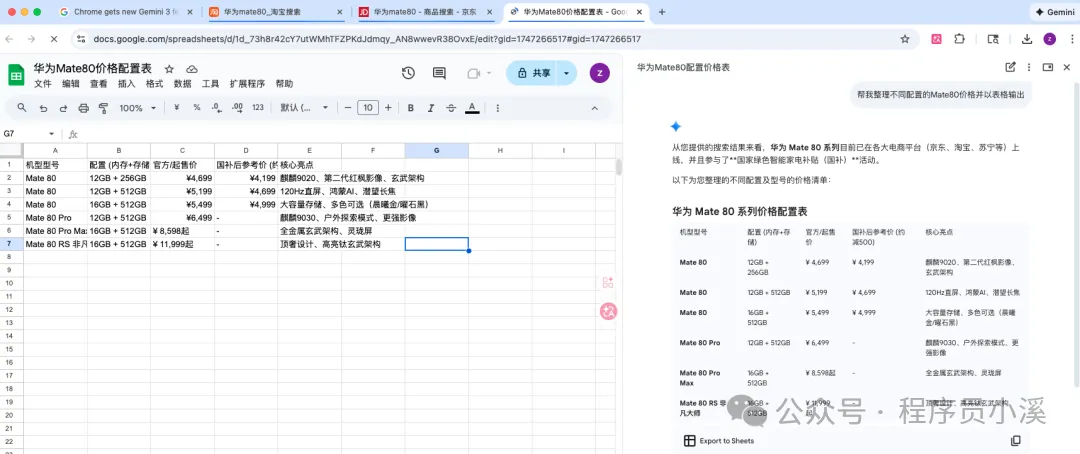Screen dimensions: 1080x454
Task: Copy the Gemini response table
Action: click(1015, 441)
